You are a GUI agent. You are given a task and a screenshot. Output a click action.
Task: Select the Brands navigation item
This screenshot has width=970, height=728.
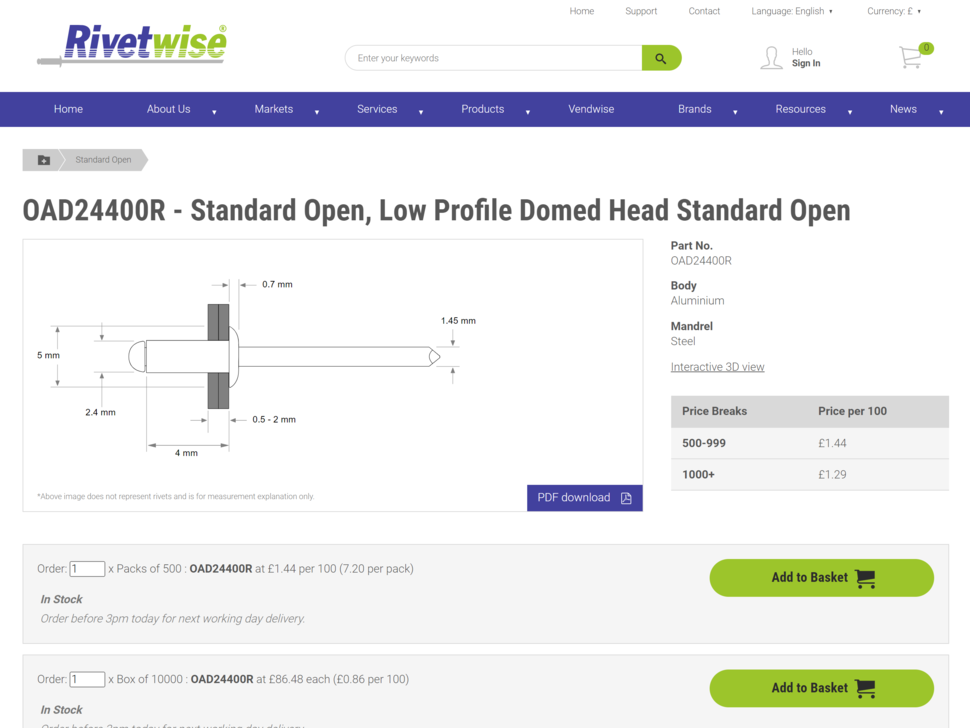point(694,109)
